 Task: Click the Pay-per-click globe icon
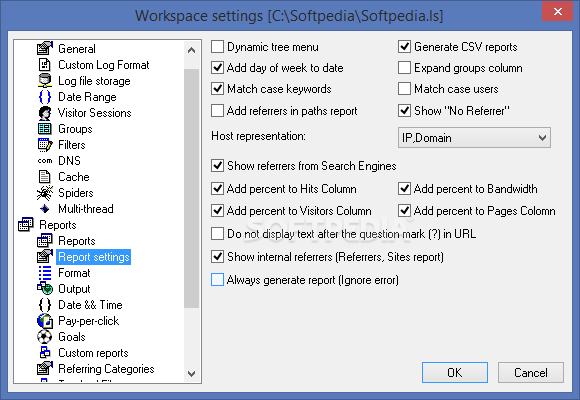(x=45, y=321)
